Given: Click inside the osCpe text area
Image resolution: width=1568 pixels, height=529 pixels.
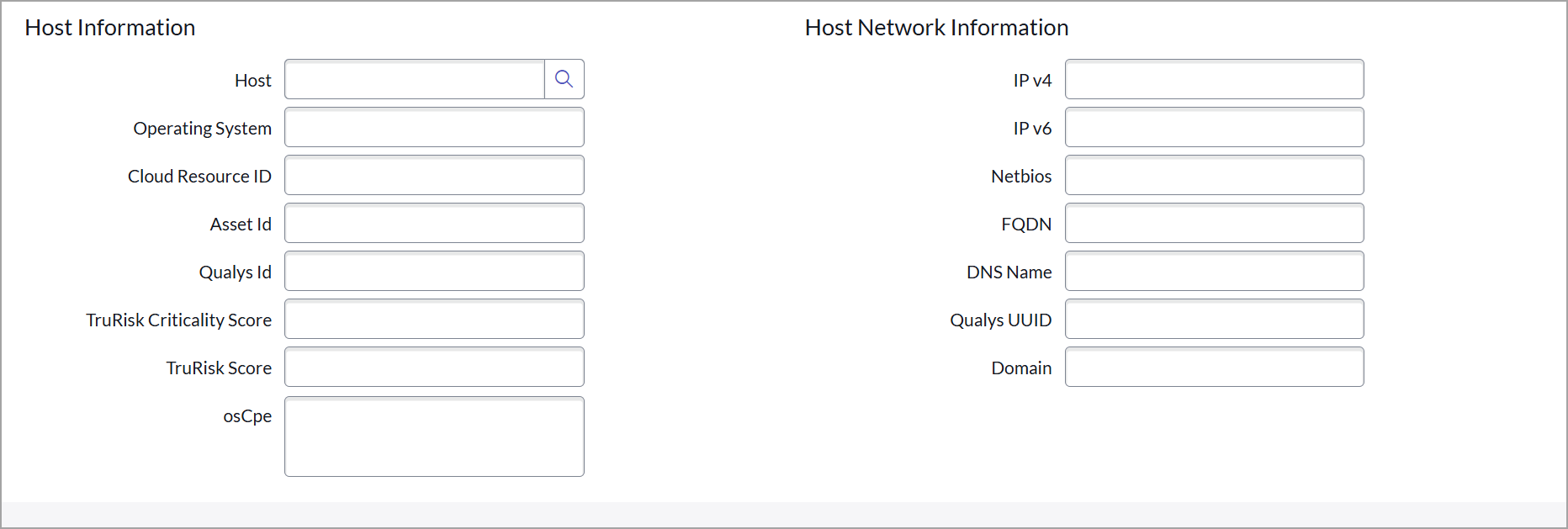Looking at the screenshot, I should point(434,436).
